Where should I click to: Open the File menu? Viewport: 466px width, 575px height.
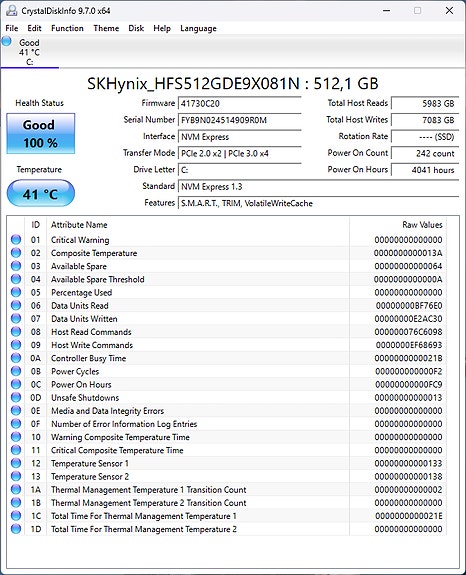[12, 28]
